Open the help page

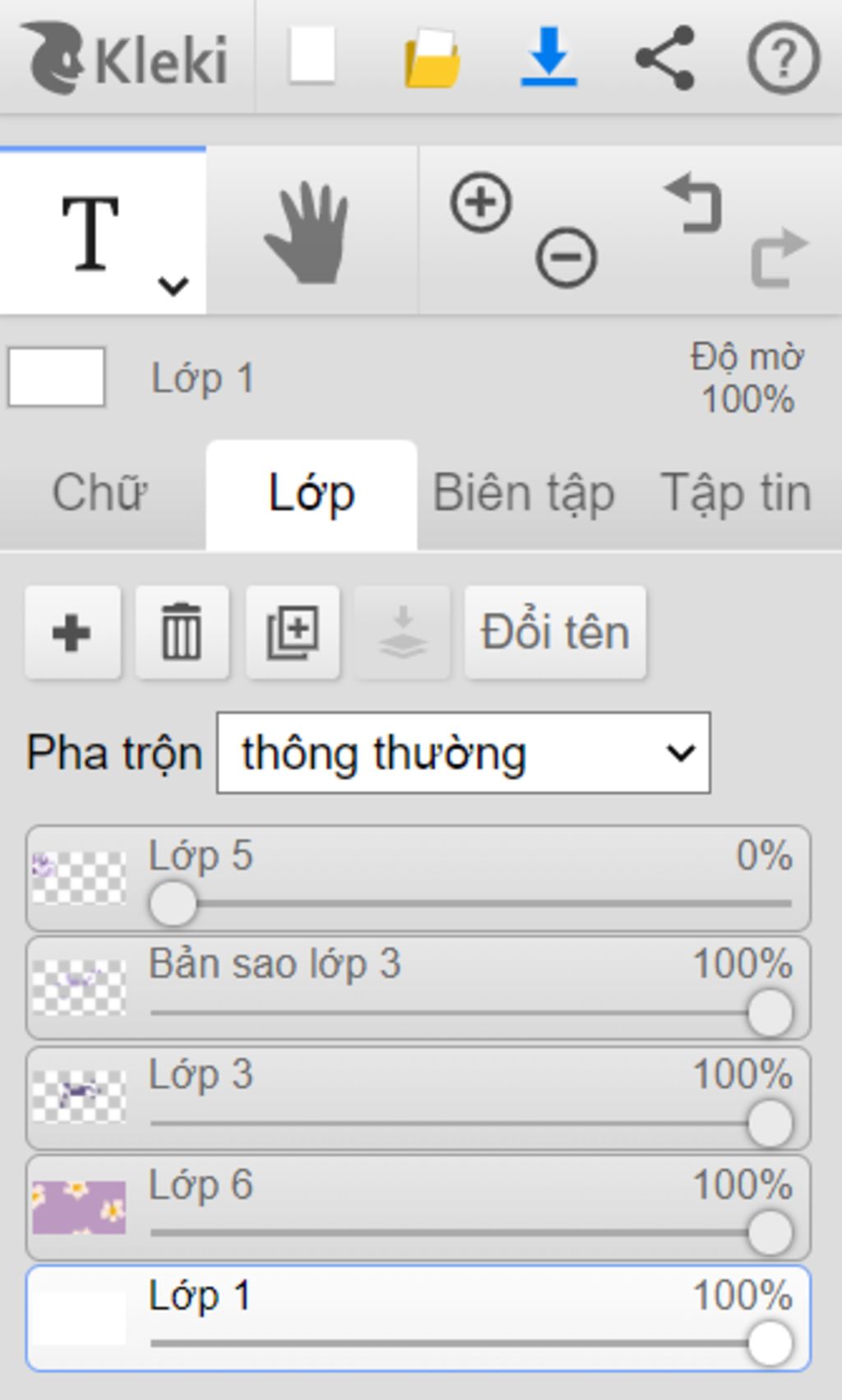[783, 58]
